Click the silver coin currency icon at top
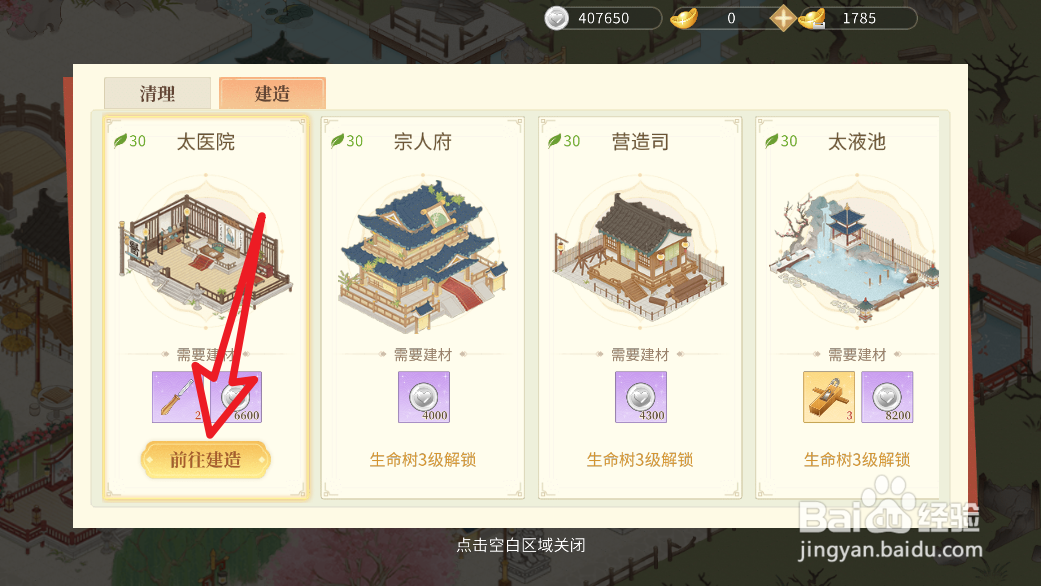 556,18
